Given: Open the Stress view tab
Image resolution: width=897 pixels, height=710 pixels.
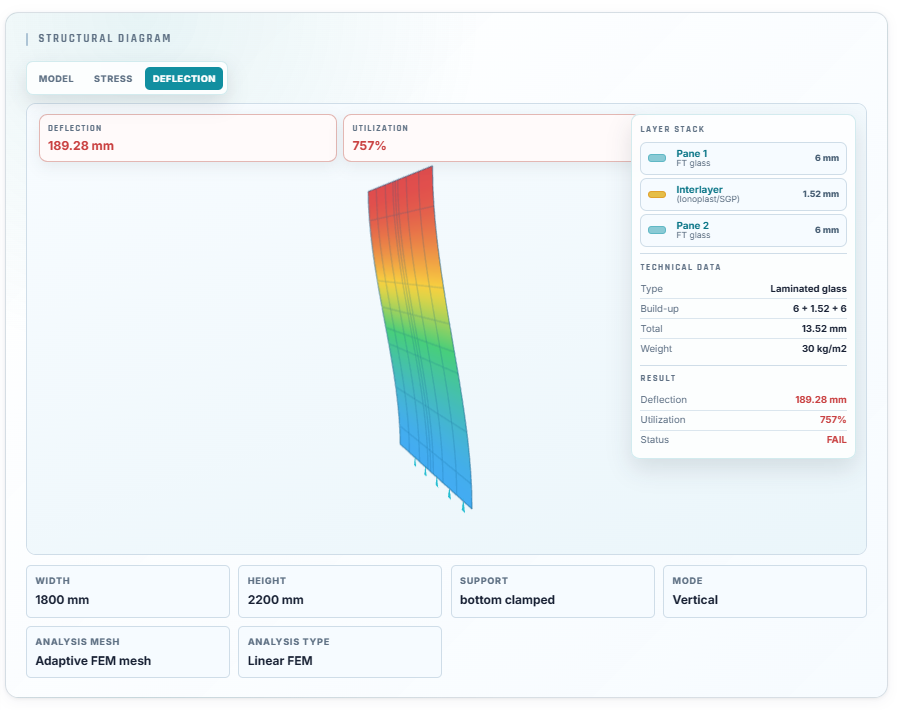Looking at the screenshot, I should (x=113, y=78).
